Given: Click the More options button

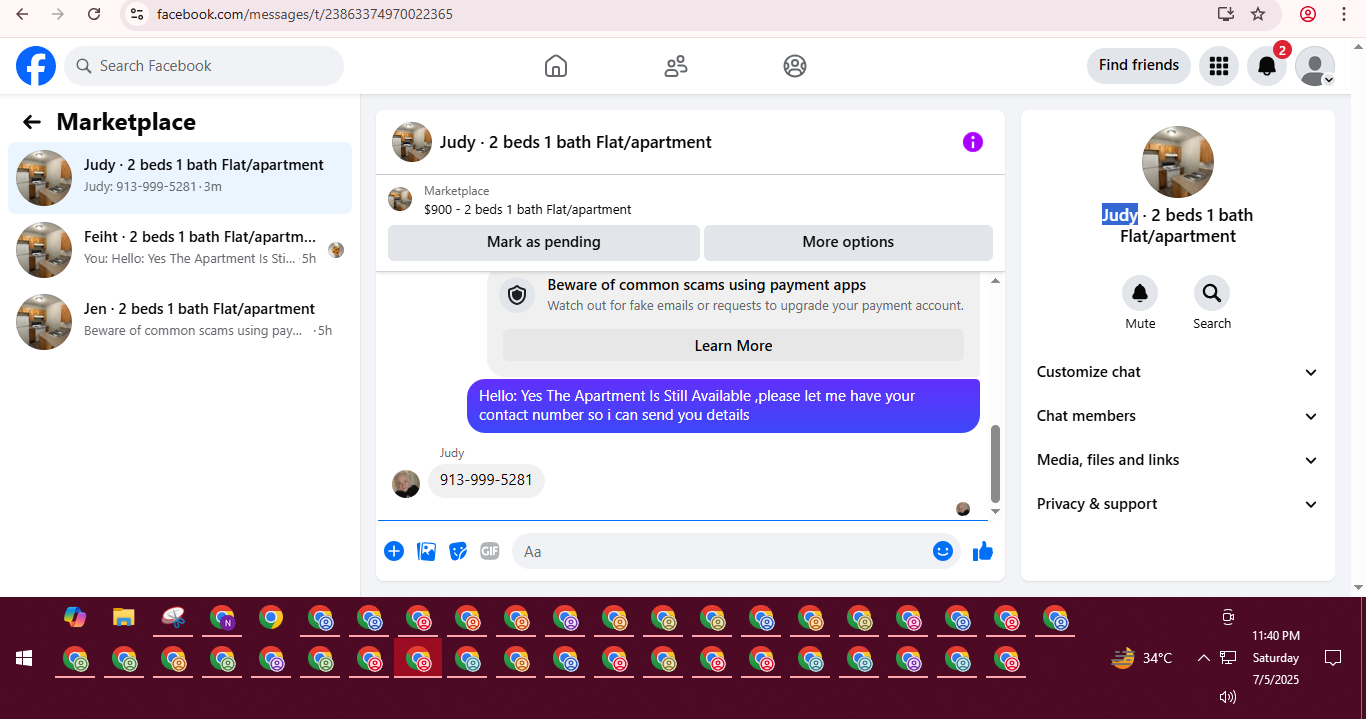Looking at the screenshot, I should click(x=848, y=242).
